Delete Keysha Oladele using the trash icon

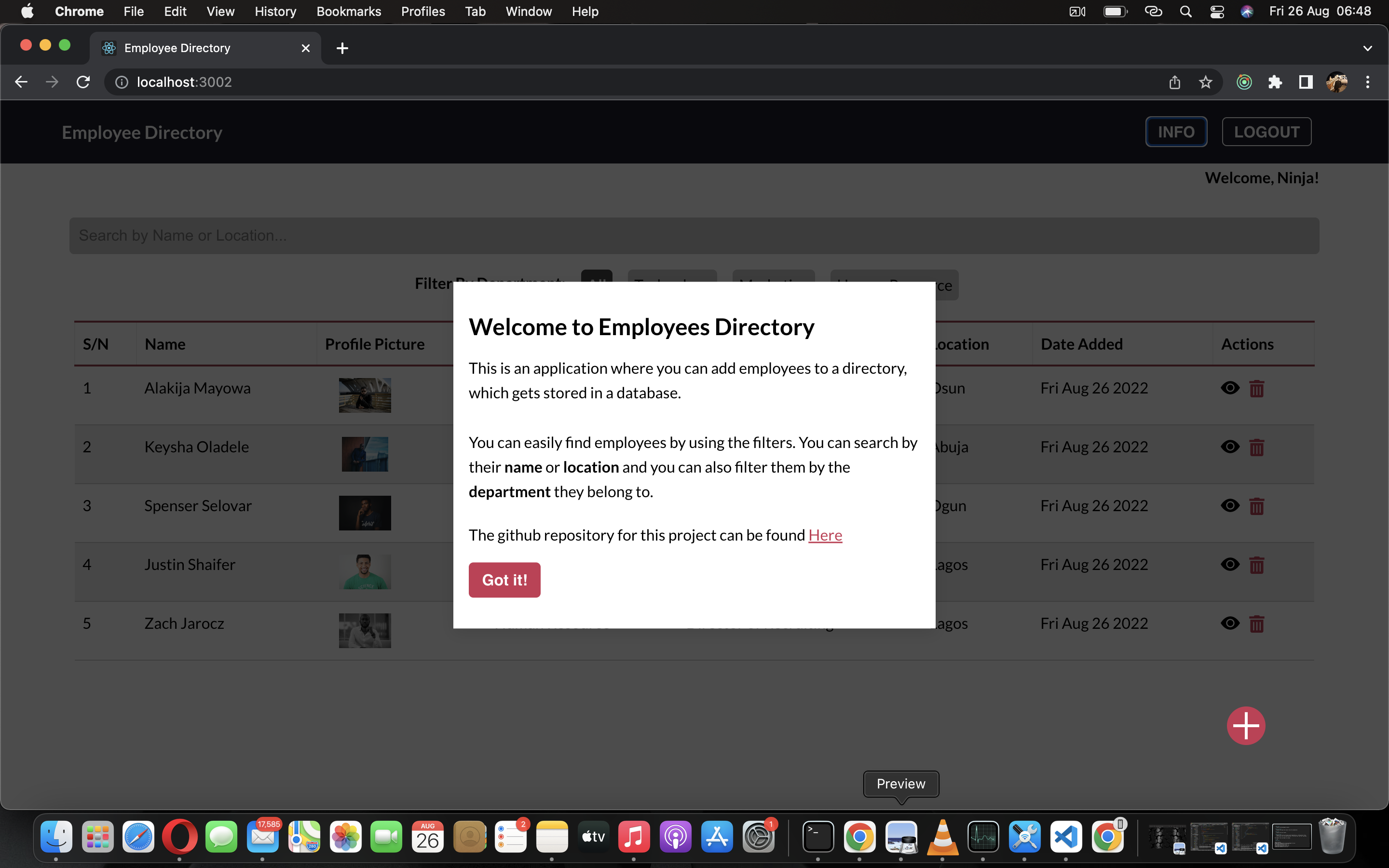(1257, 447)
